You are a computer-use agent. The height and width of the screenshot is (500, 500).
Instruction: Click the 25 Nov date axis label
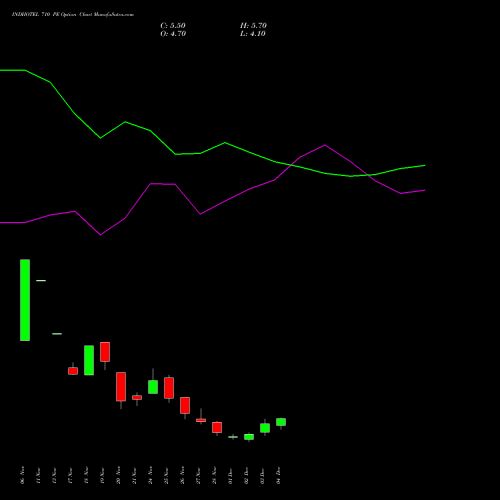166,475
